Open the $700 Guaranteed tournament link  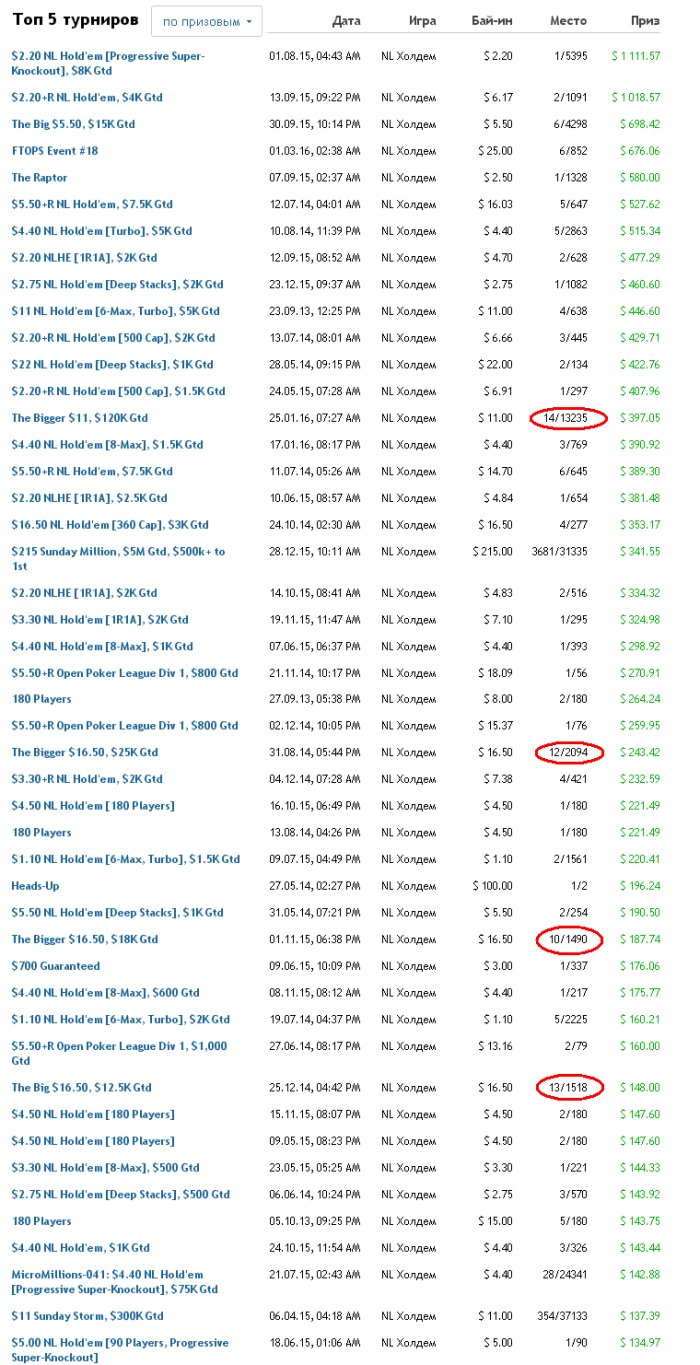tap(56, 966)
